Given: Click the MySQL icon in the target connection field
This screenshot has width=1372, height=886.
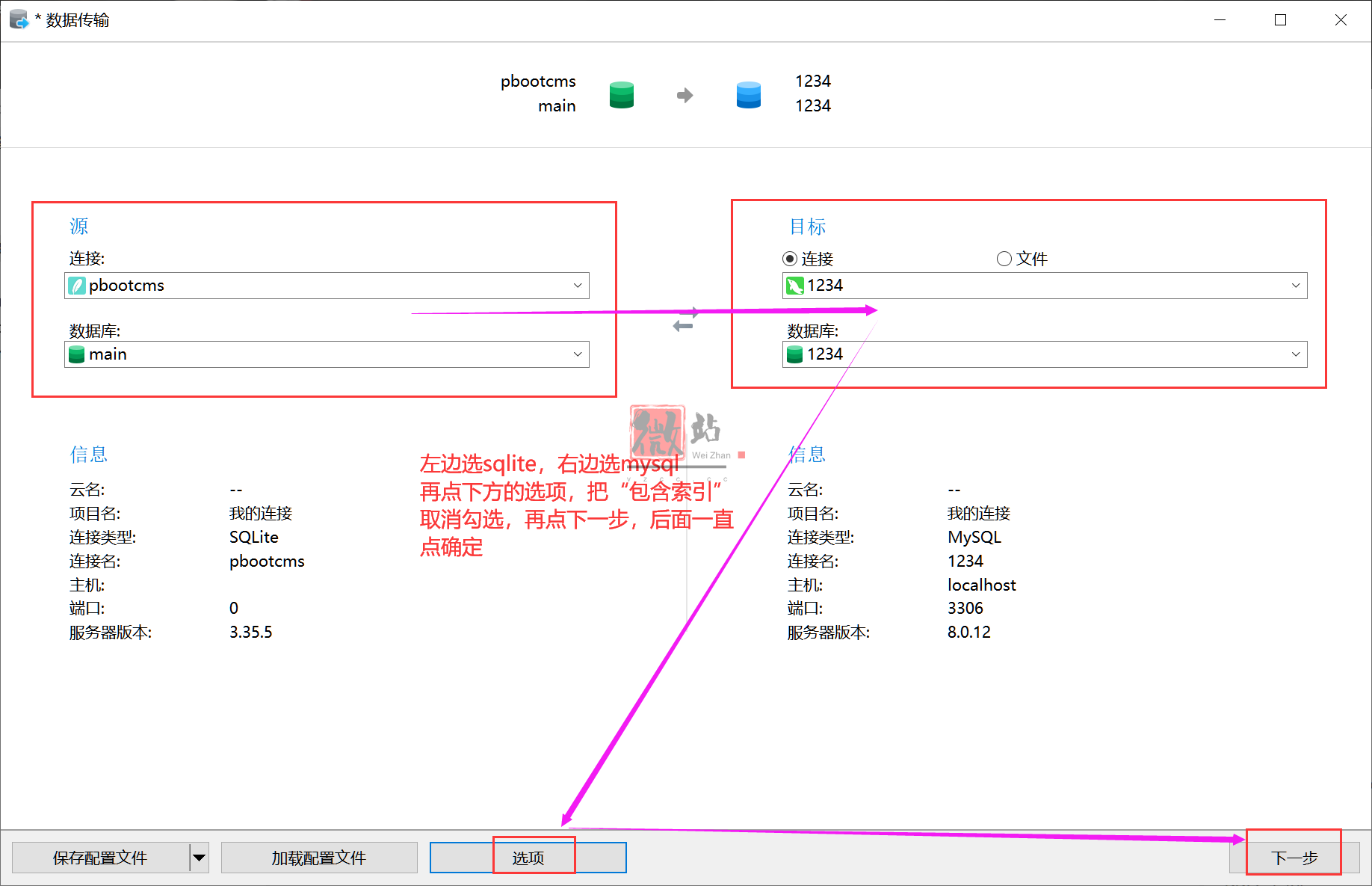Looking at the screenshot, I should click(x=794, y=285).
